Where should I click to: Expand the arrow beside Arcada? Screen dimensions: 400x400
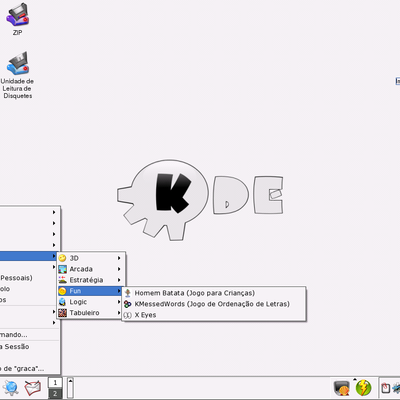click(x=119, y=269)
